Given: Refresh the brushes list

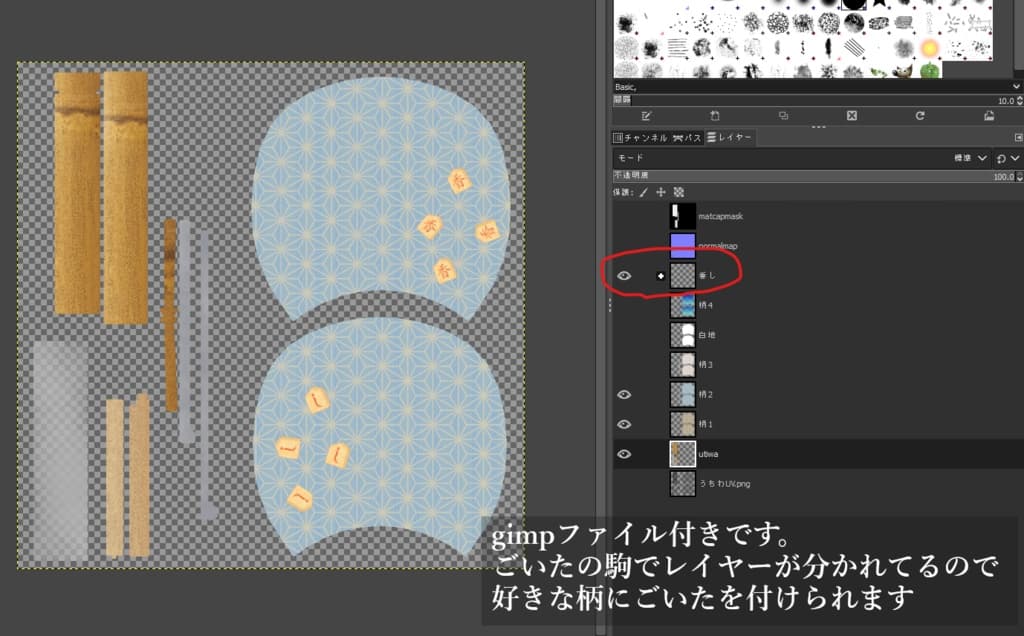Looking at the screenshot, I should coord(918,115).
